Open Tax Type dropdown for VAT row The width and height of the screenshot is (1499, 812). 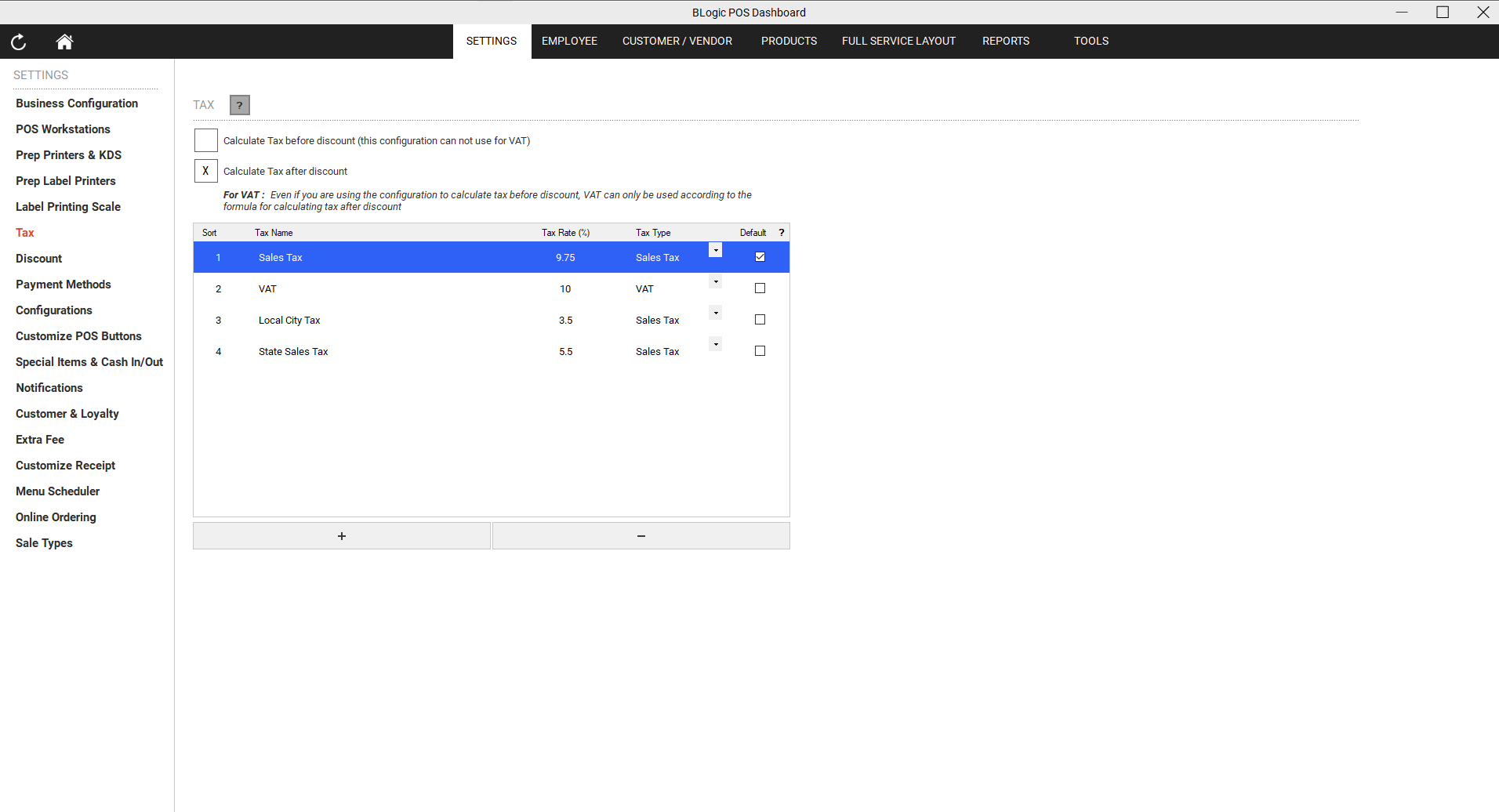716,281
